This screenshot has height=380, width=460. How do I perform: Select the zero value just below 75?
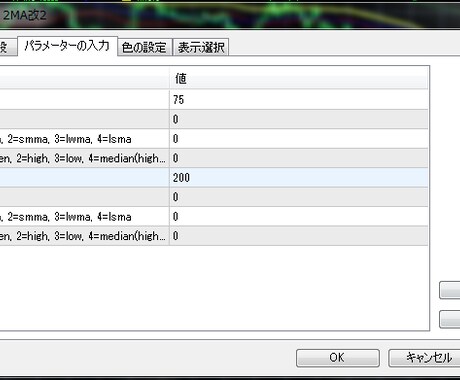coord(299,119)
